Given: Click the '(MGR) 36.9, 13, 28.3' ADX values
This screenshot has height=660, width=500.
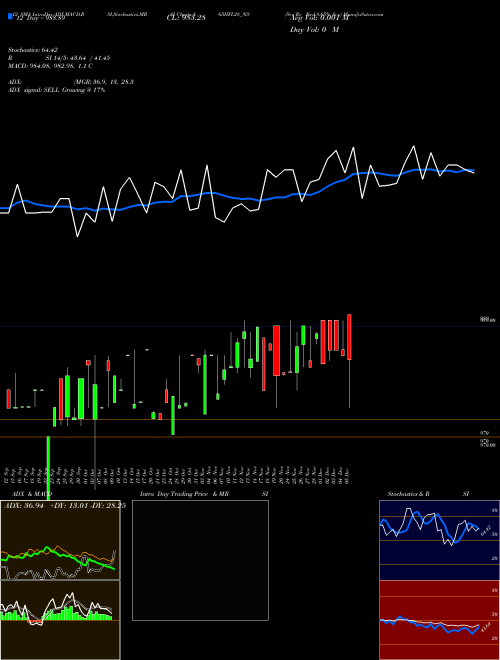Looking at the screenshot, I should click(104, 82).
